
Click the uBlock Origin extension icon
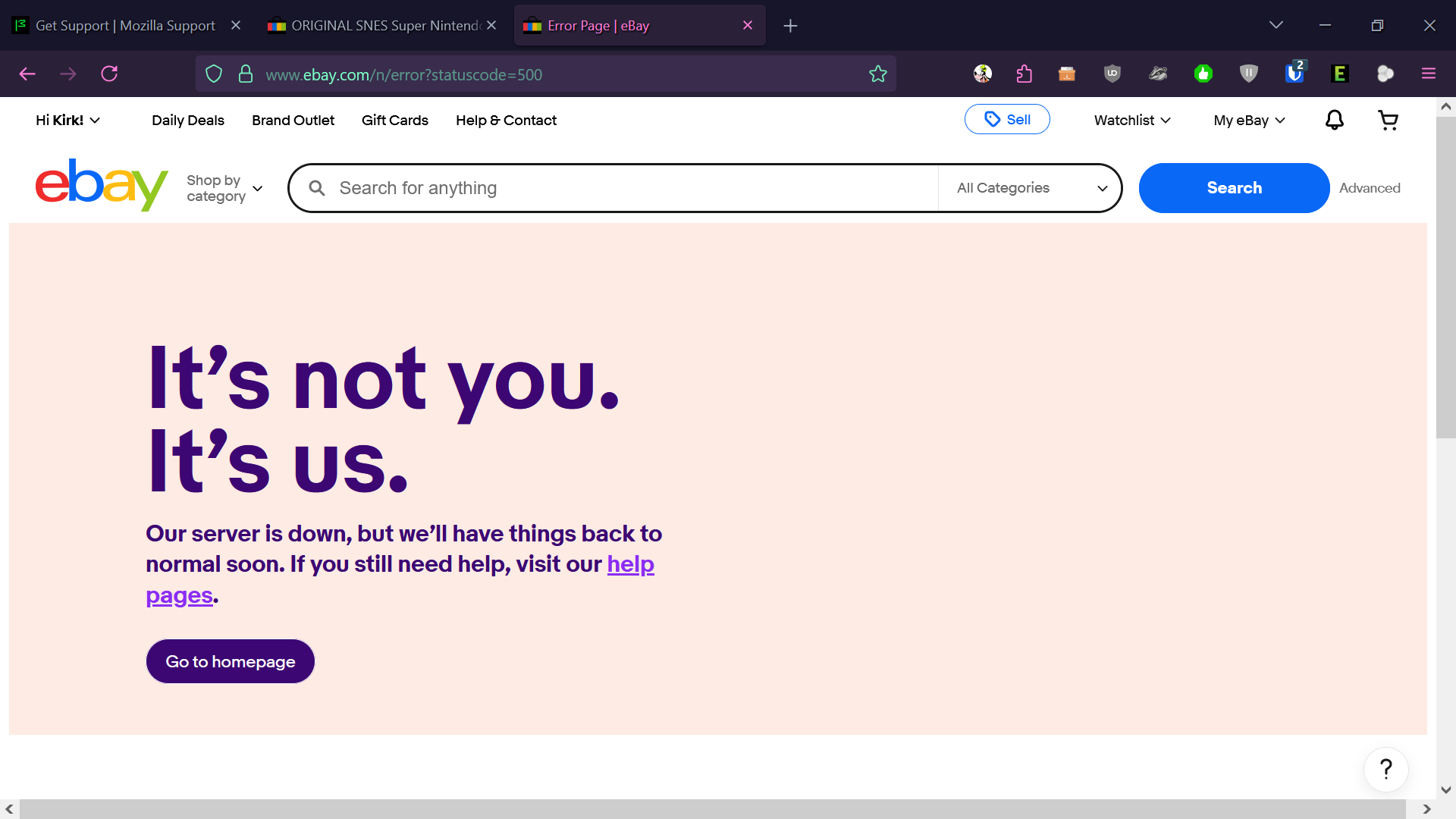point(1112,74)
